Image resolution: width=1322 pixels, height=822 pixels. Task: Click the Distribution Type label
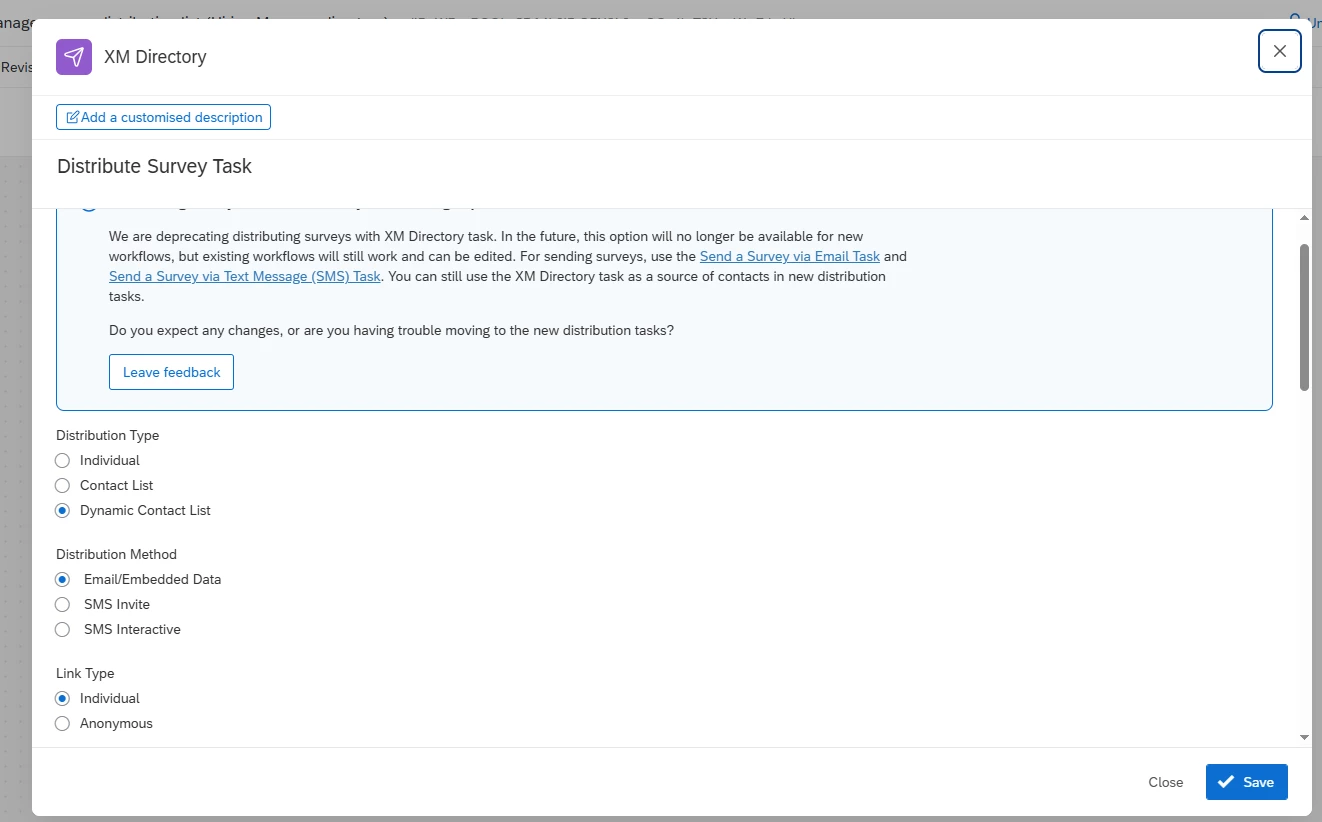pos(107,435)
